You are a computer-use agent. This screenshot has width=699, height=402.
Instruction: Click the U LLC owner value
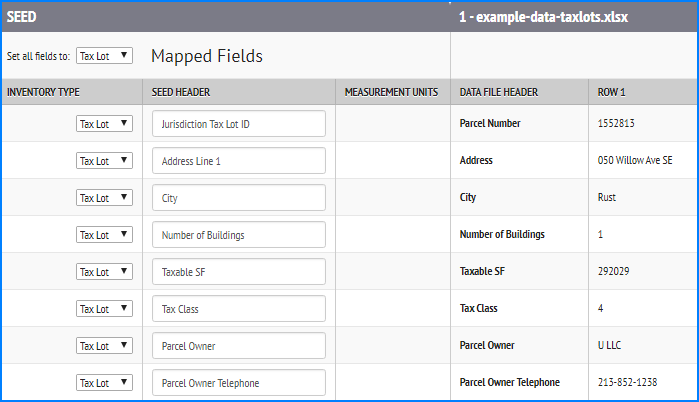pyautogui.click(x=609, y=345)
